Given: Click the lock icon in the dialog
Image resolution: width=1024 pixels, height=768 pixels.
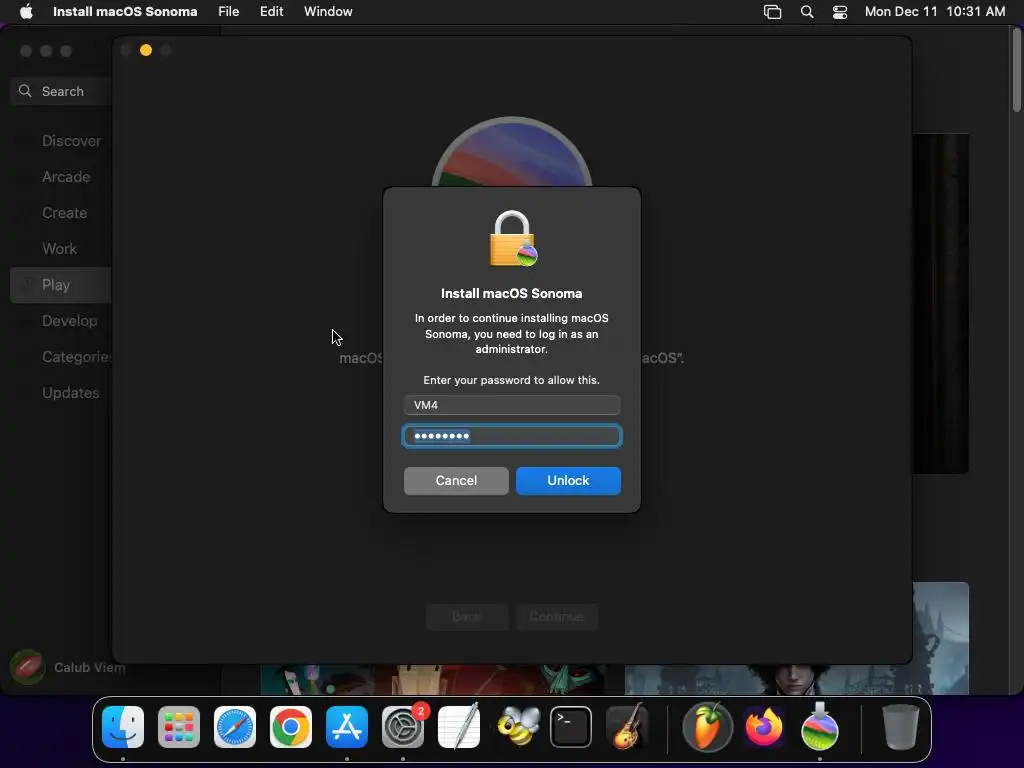Looking at the screenshot, I should (x=513, y=239).
